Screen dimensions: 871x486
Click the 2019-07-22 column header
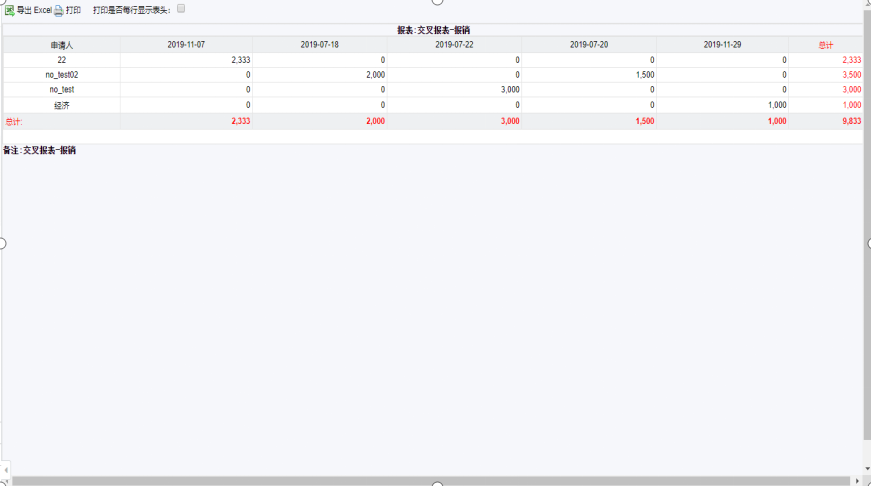coord(454,45)
